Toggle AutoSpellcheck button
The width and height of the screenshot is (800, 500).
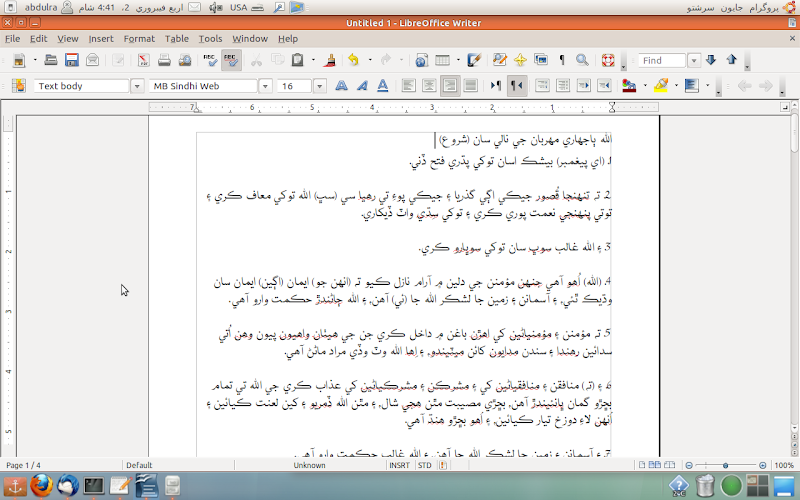[231, 60]
